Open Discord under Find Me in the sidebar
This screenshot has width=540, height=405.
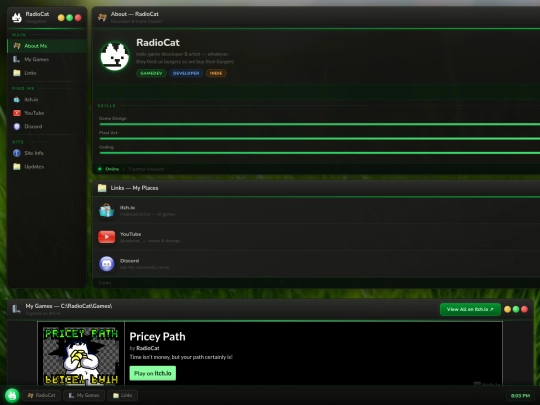[47, 126]
